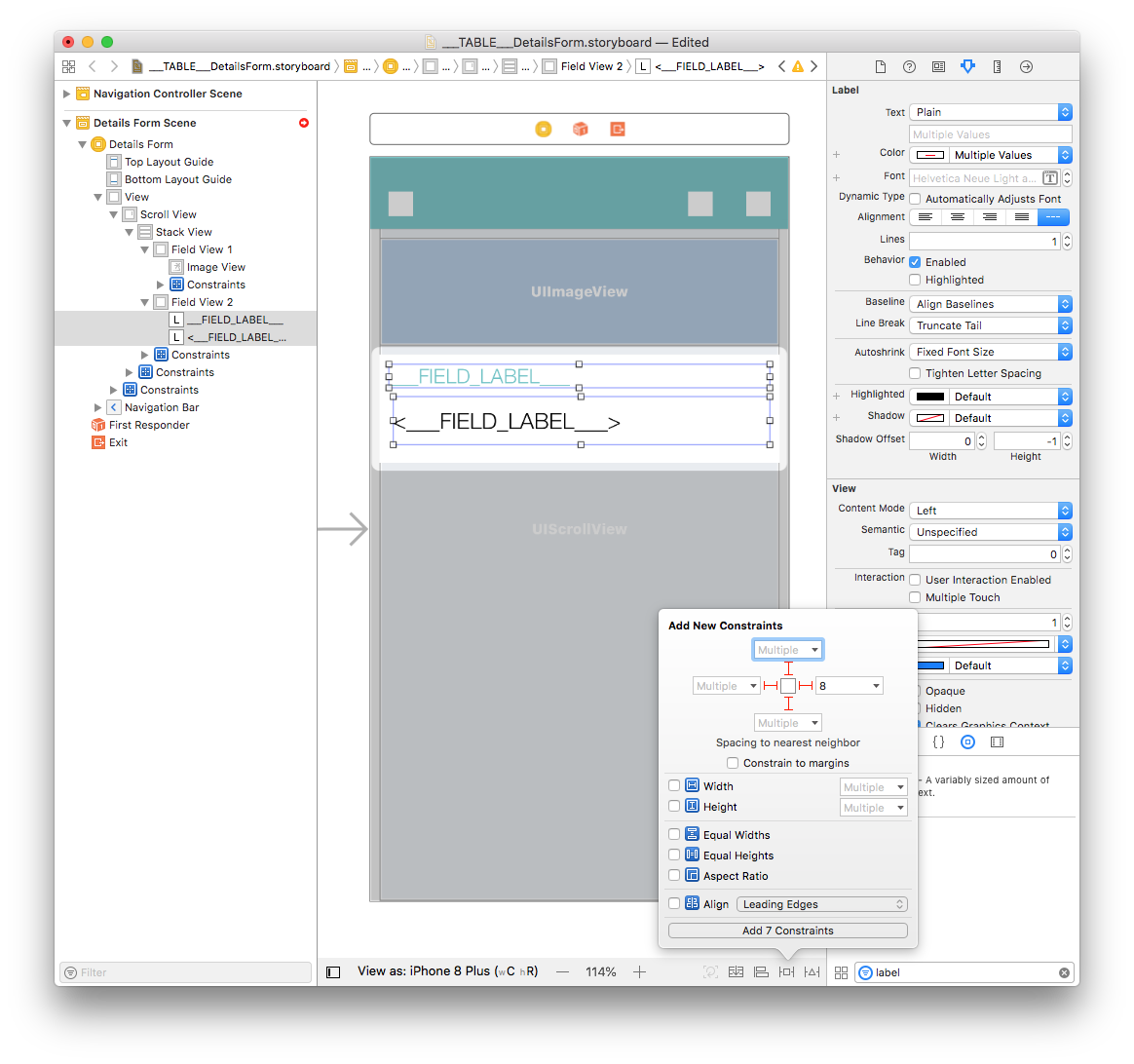Image resolution: width=1134 pixels, height=1064 pixels.
Task: Click Add 7 Constraints button
Action: click(x=787, y=931)
